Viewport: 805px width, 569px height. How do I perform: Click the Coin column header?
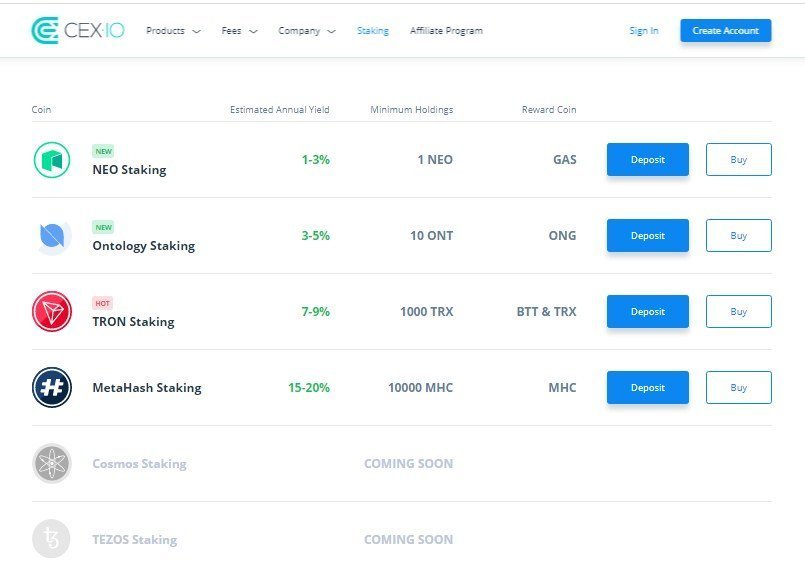coord(41,109)
